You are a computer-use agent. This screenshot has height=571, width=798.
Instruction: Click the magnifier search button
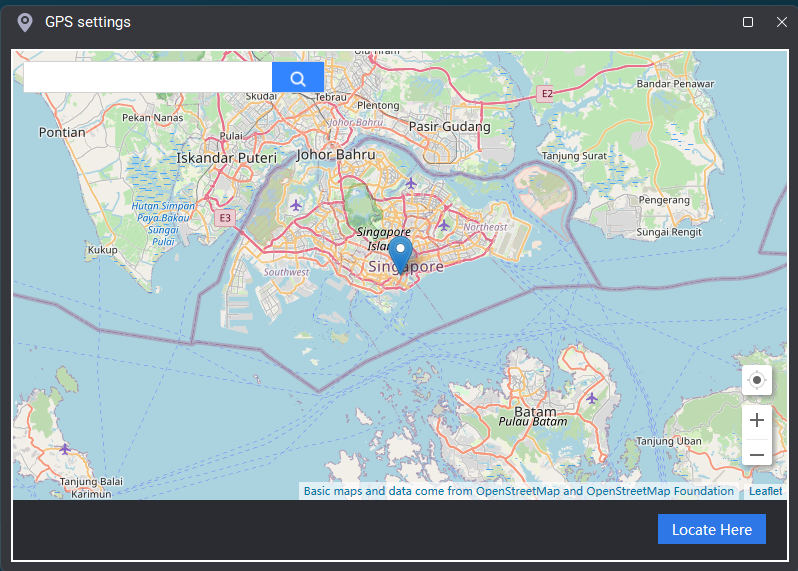[297, 78]
